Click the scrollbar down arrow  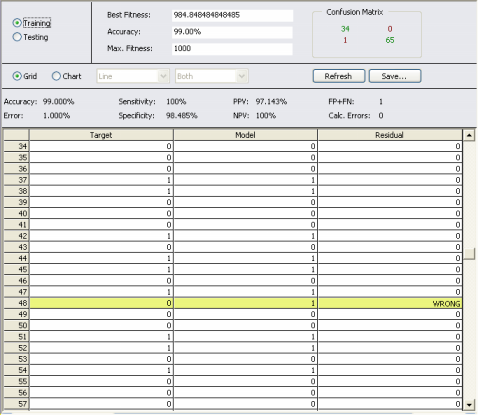coord(469,405)
